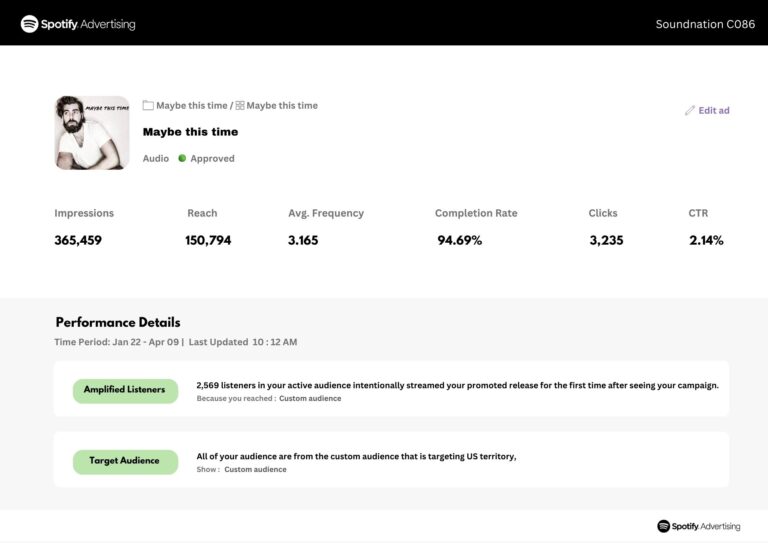Click the folder icon in breadcrumb

148,105
